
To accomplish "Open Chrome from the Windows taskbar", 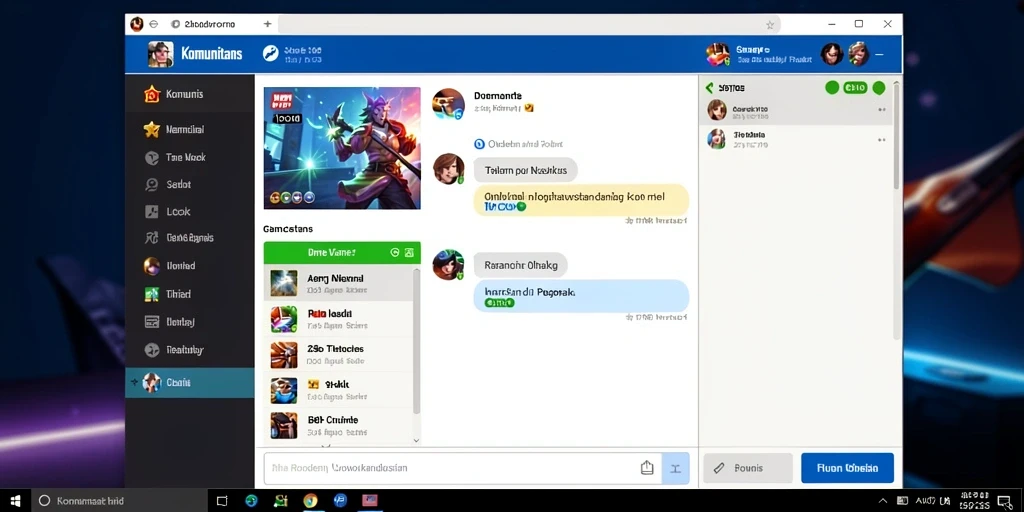I will pos(310,501).
